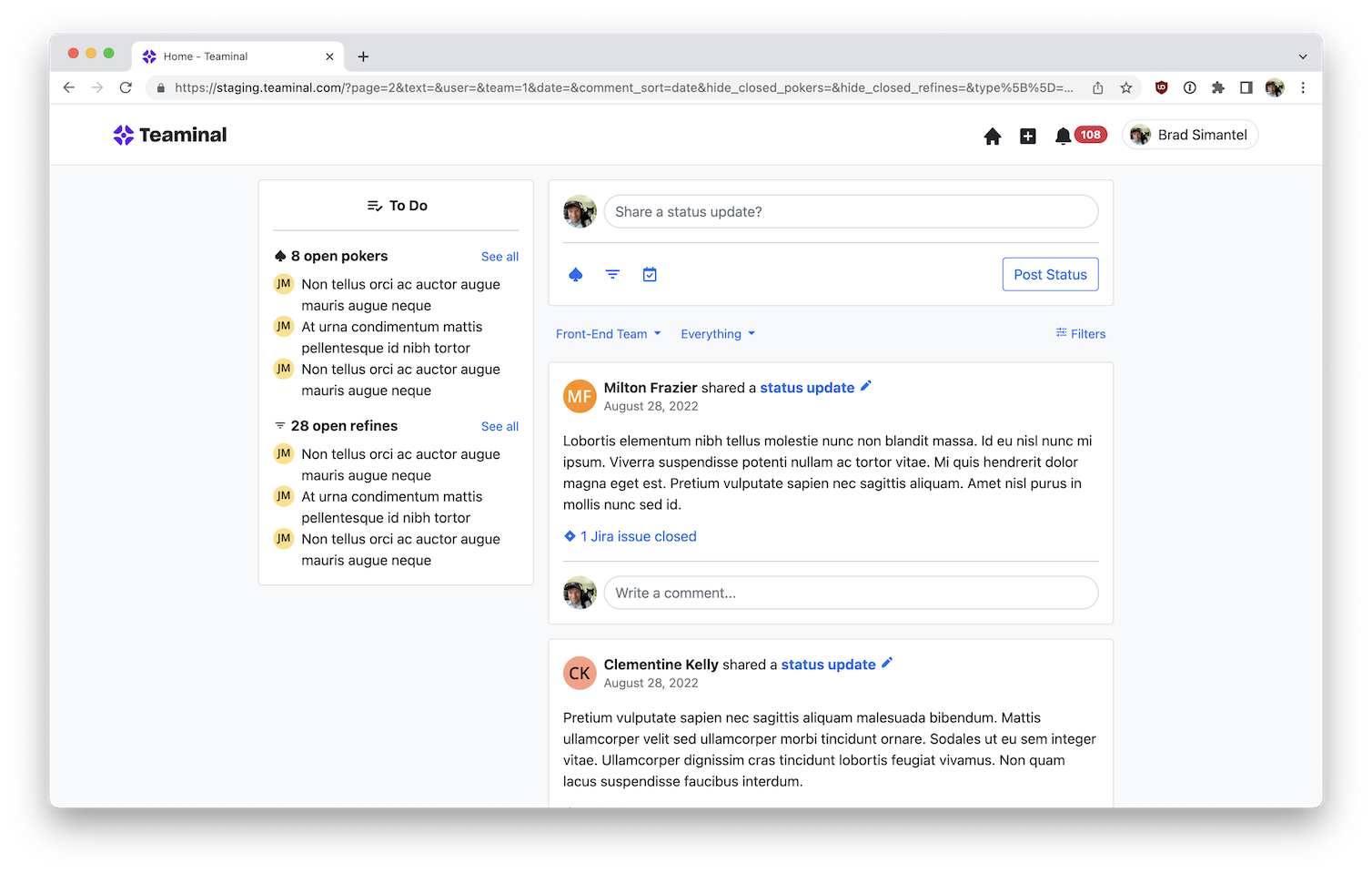This screenshot has height=873, width=1372.
Task: Edit Milton Frazier's status via the pencil icon
Action: pyautogui.click(x=865, y=386)
